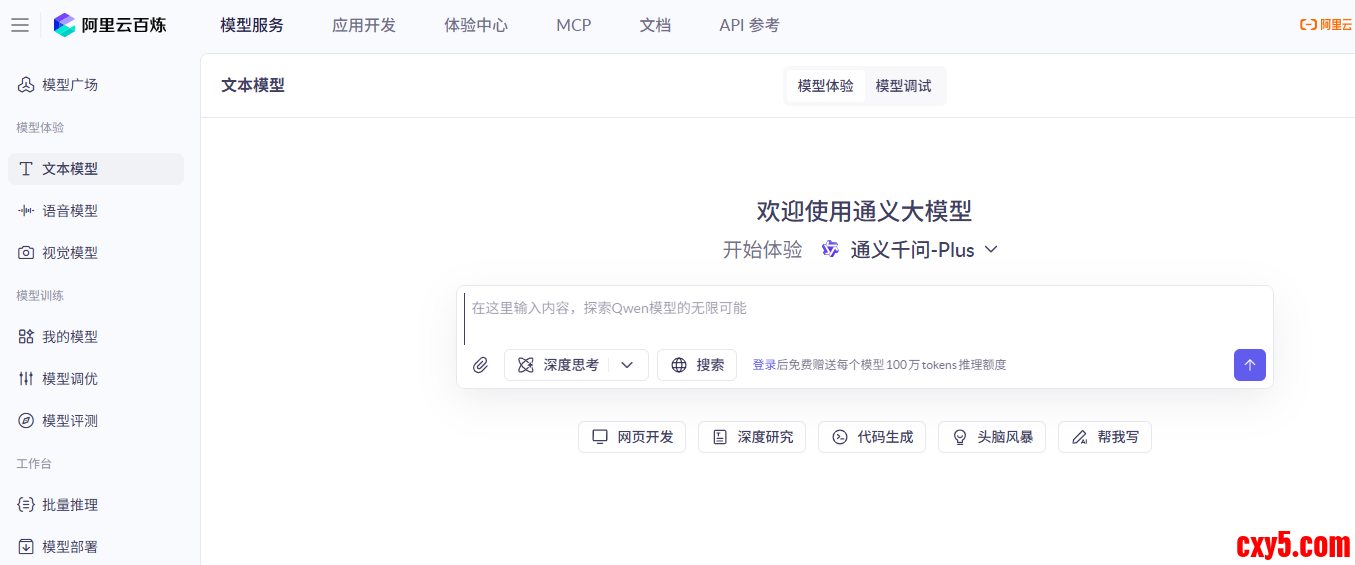Click the 帮我写 text label
The width and height of the screenshot is (1355, 565).
pos(1118,437)
